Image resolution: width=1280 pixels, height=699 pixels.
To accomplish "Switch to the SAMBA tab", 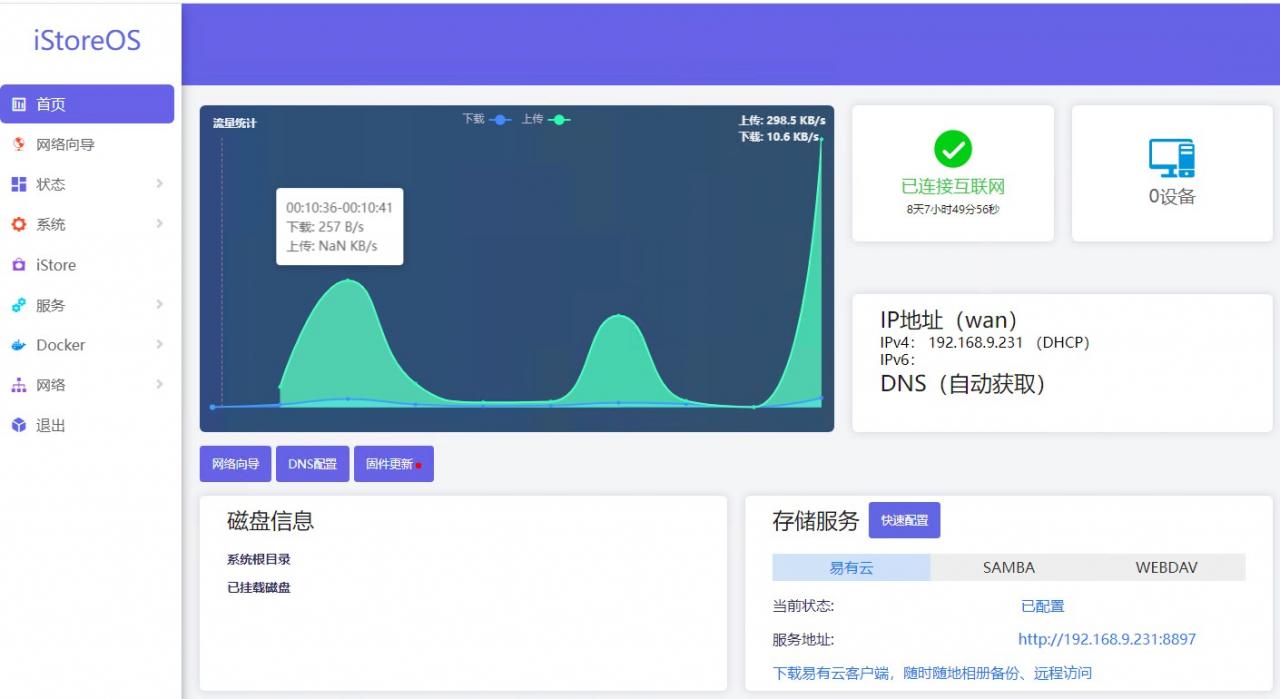I will (x=1009, y=567).
